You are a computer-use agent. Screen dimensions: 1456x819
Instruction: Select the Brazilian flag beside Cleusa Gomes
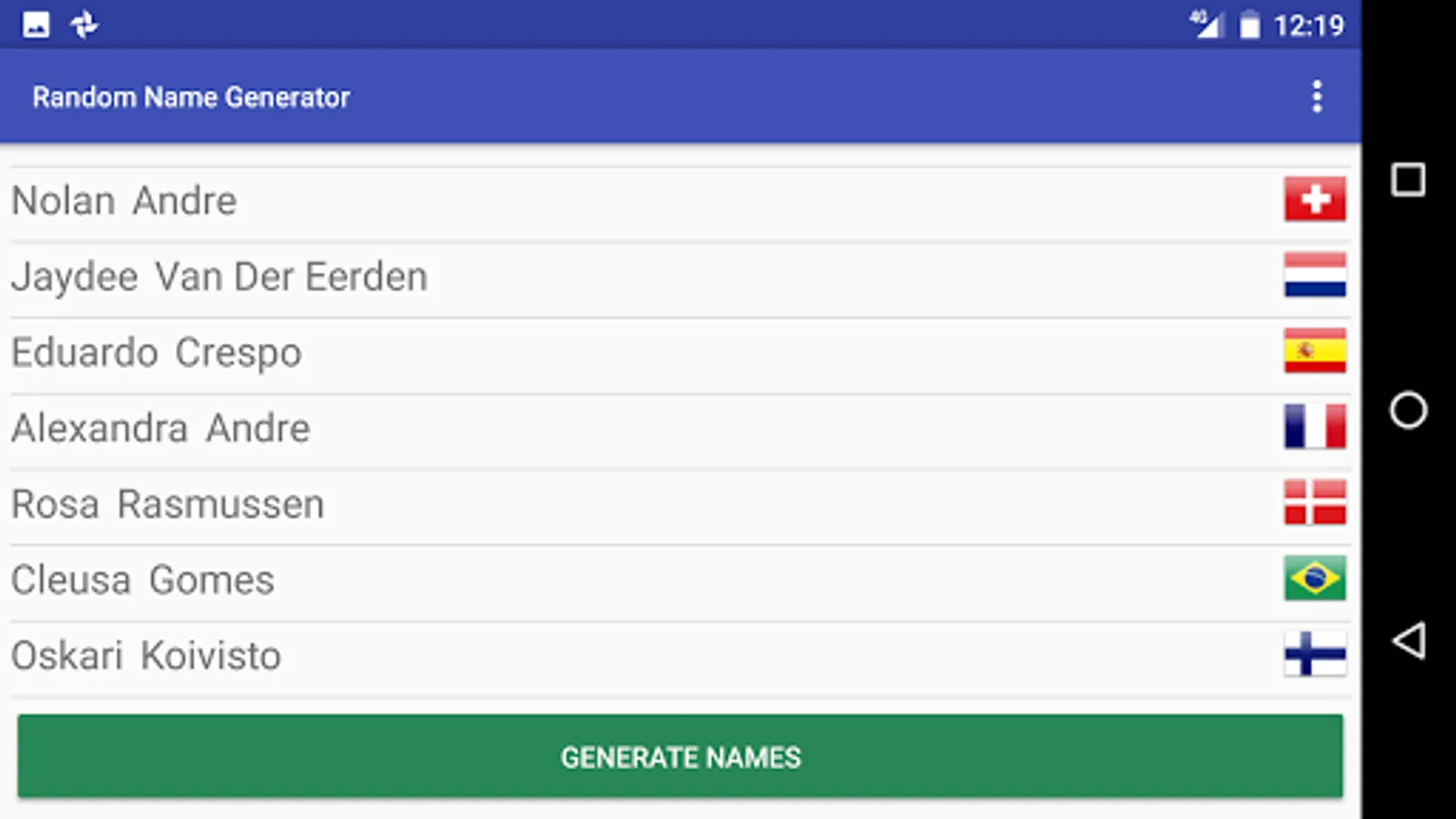(x=1314, y=579)
